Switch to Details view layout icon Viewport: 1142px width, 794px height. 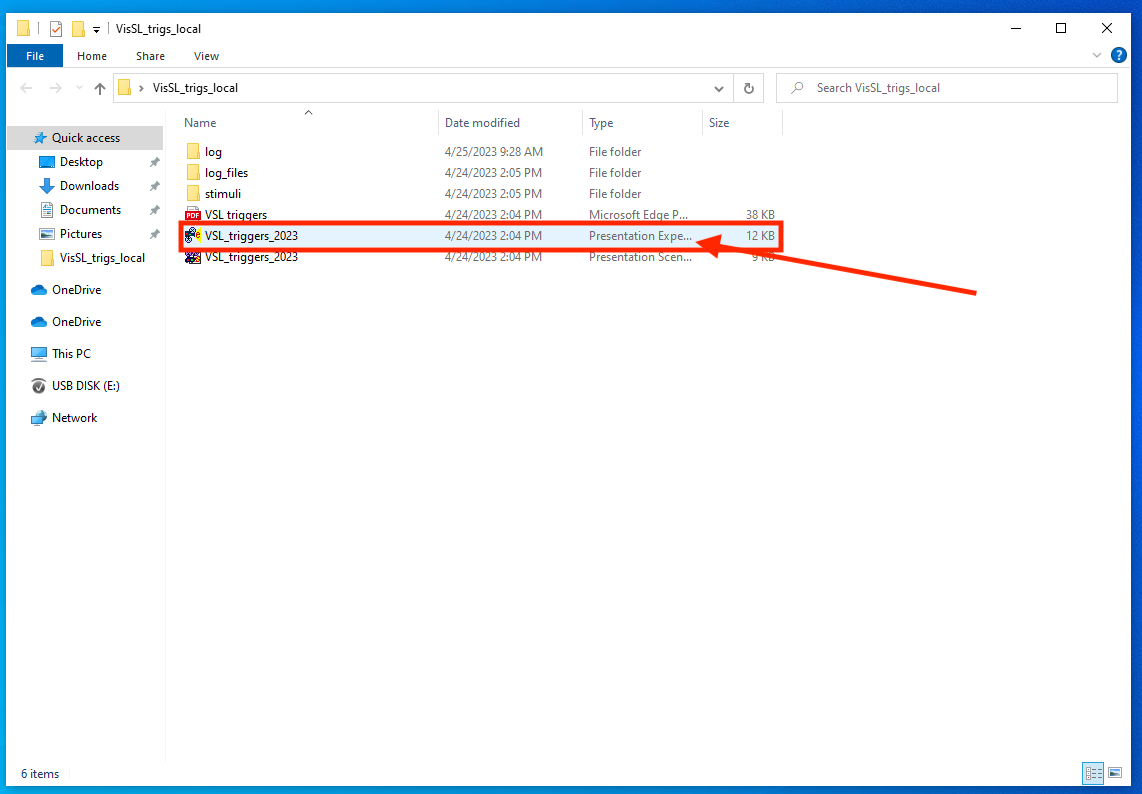(x=1093, y=774)
